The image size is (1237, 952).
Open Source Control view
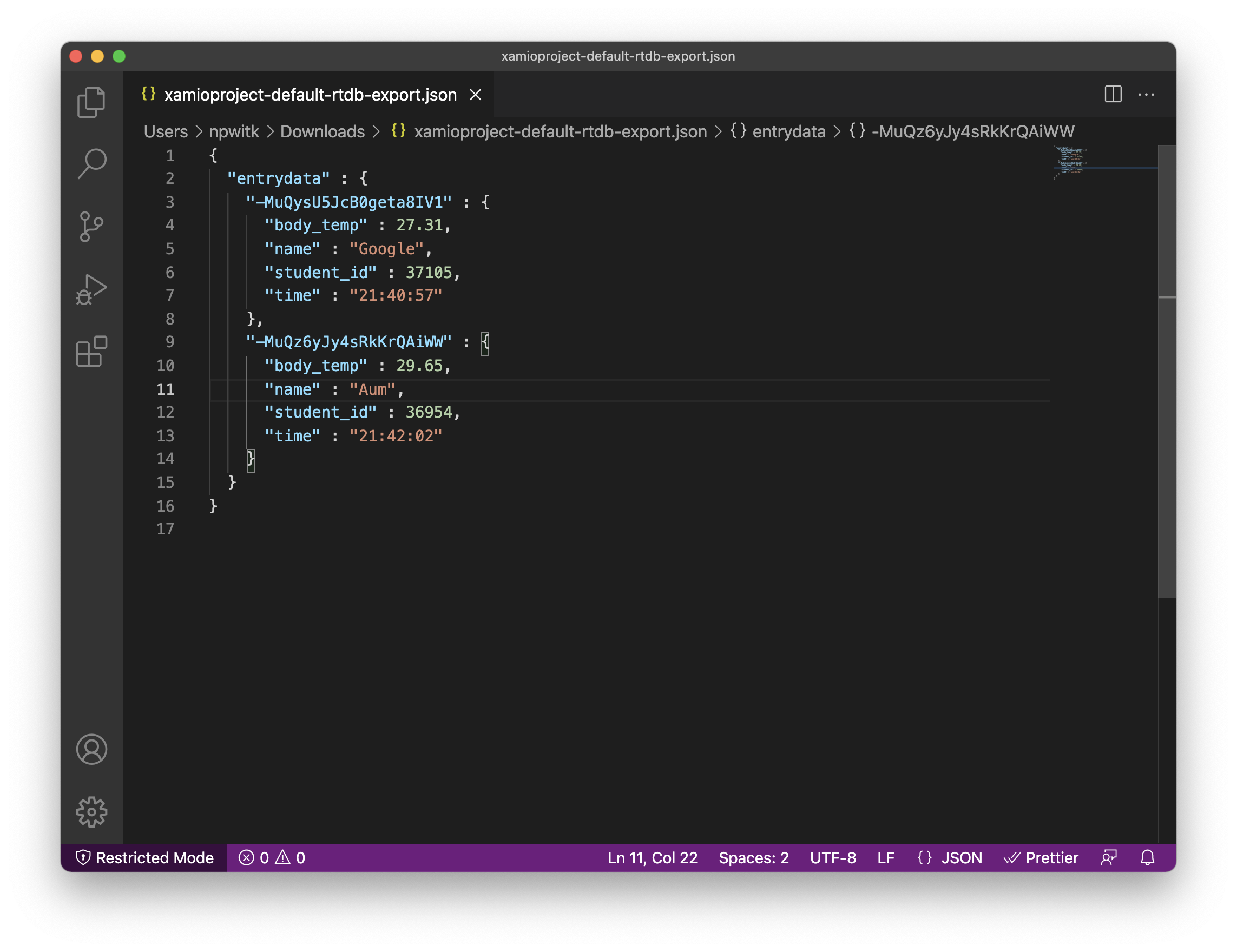tap(91, 227)
